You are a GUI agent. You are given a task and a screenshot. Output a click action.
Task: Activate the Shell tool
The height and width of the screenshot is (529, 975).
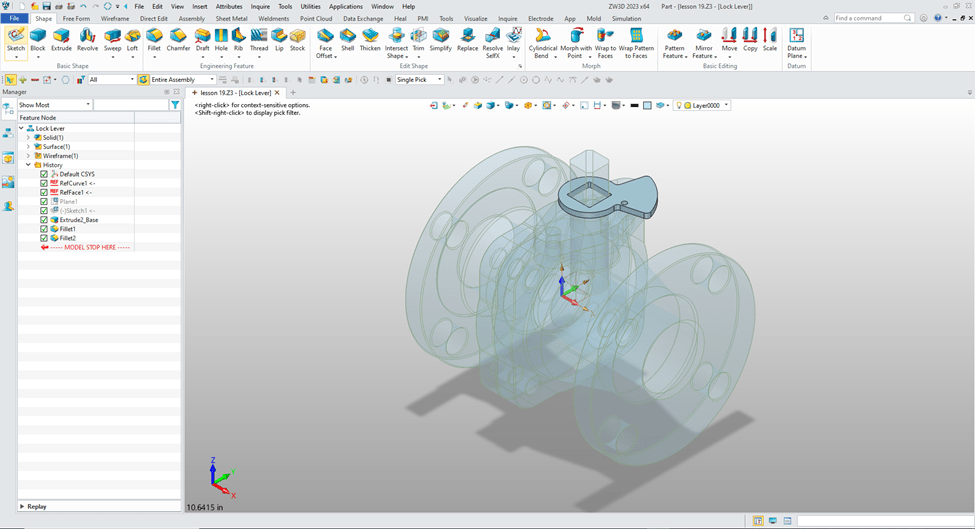click(x=347, y=38)
